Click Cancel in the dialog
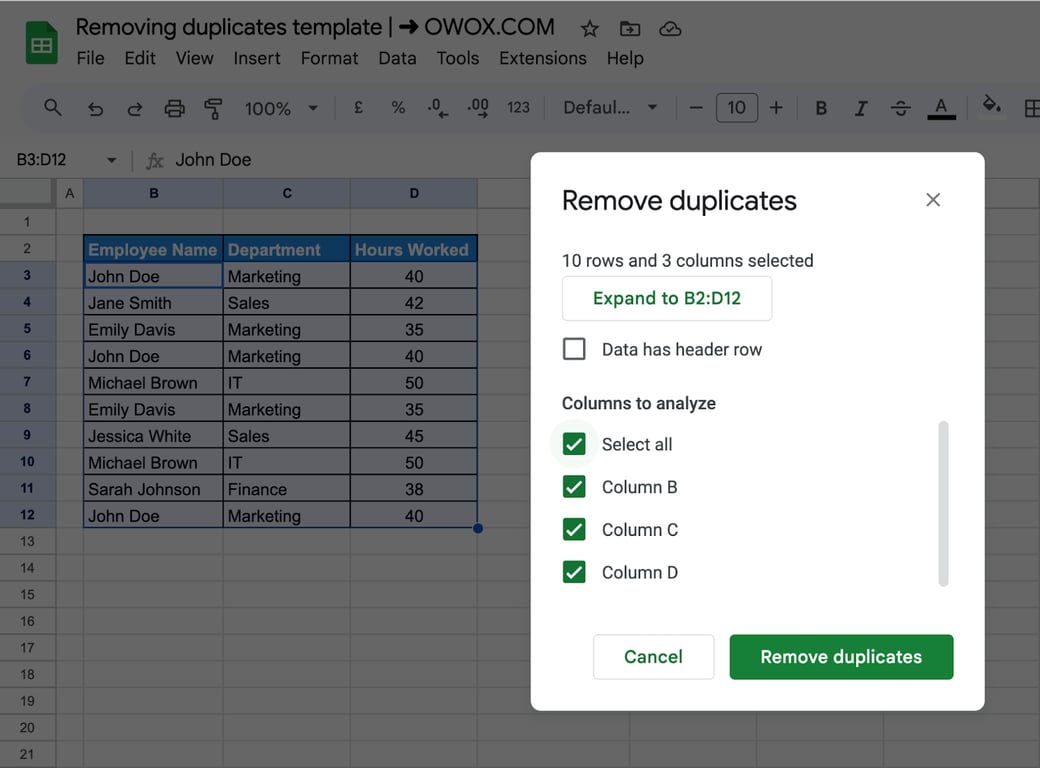The image size is (1040, 768). [653, 657]
